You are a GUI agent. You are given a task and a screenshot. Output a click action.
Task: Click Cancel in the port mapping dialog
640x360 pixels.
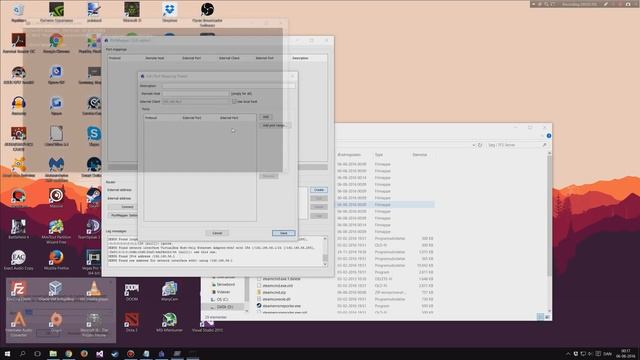click(217, 233)
